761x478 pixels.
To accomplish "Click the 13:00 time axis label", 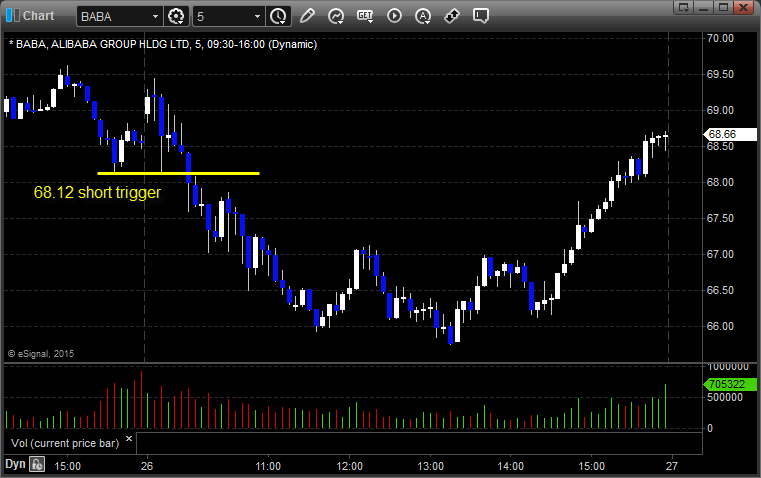I will click(430, 466).
